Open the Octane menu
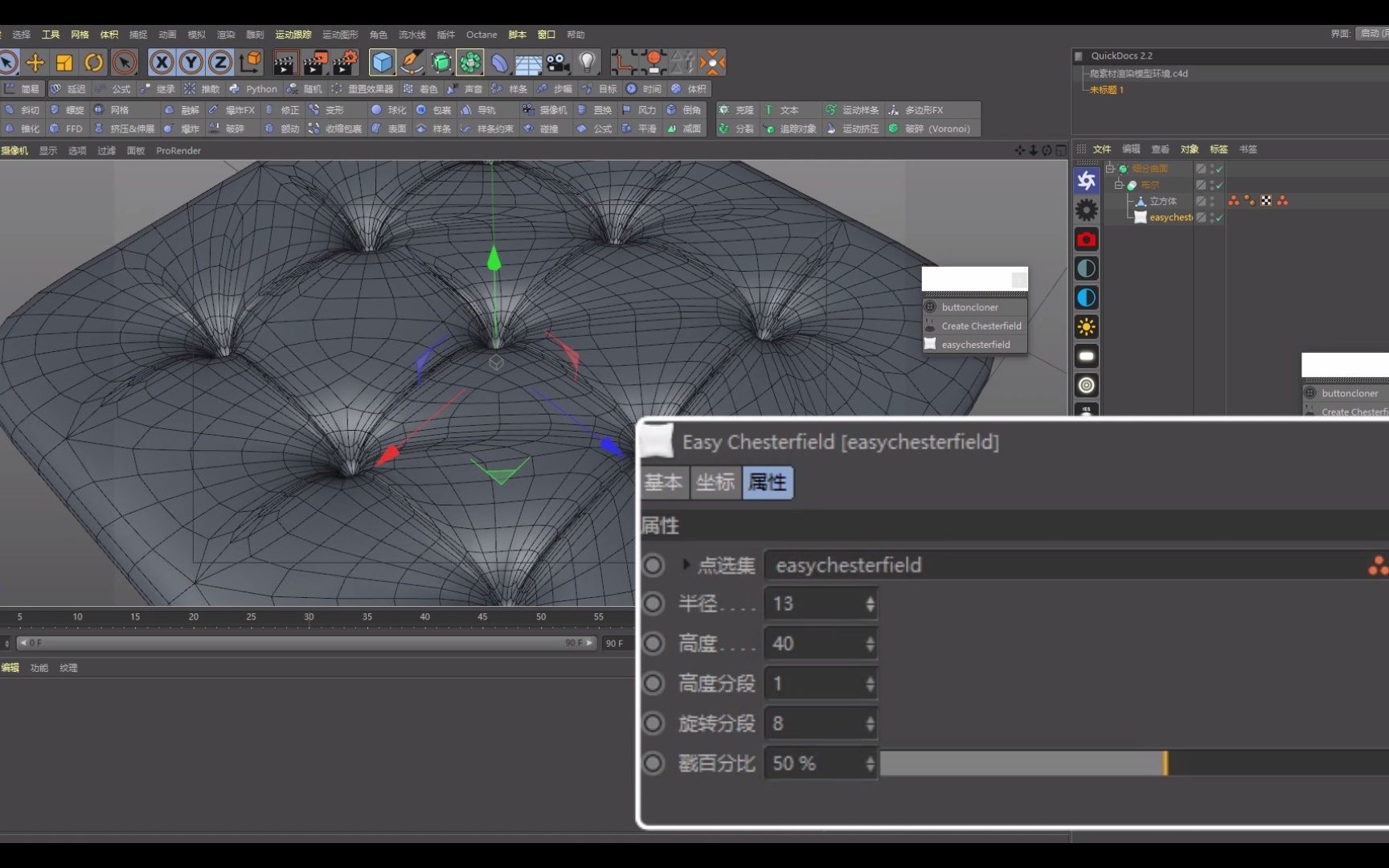 coord(481,35)
